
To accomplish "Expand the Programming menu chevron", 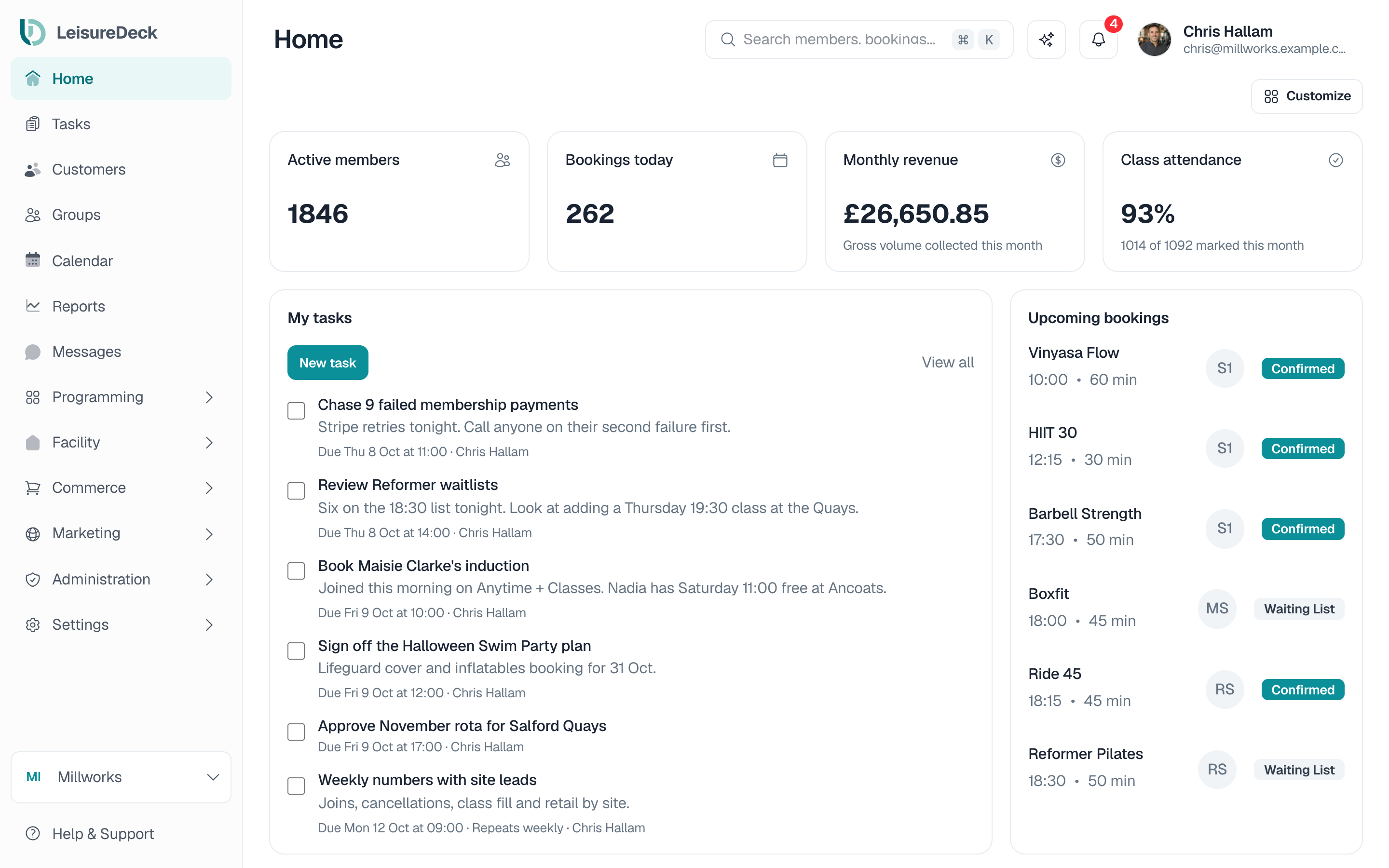I will (209, 397).
